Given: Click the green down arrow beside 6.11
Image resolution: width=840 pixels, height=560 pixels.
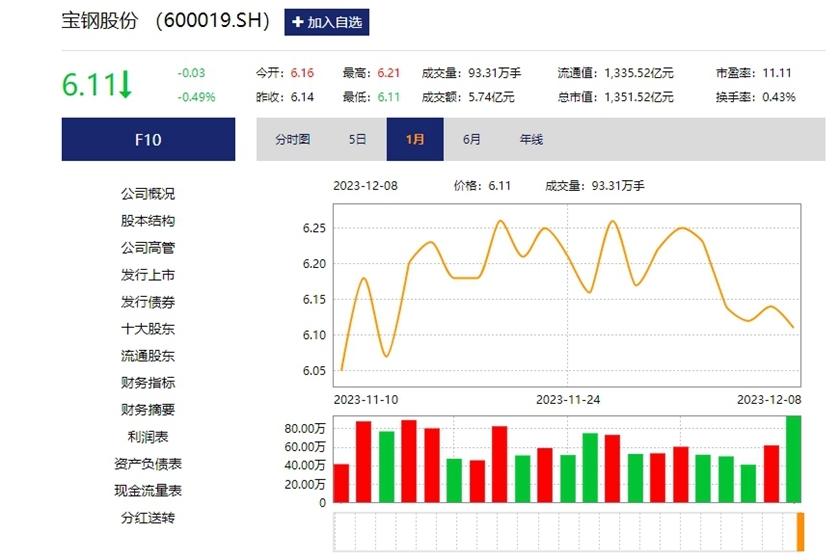Looking at the screenshot, I should [125, 85].
